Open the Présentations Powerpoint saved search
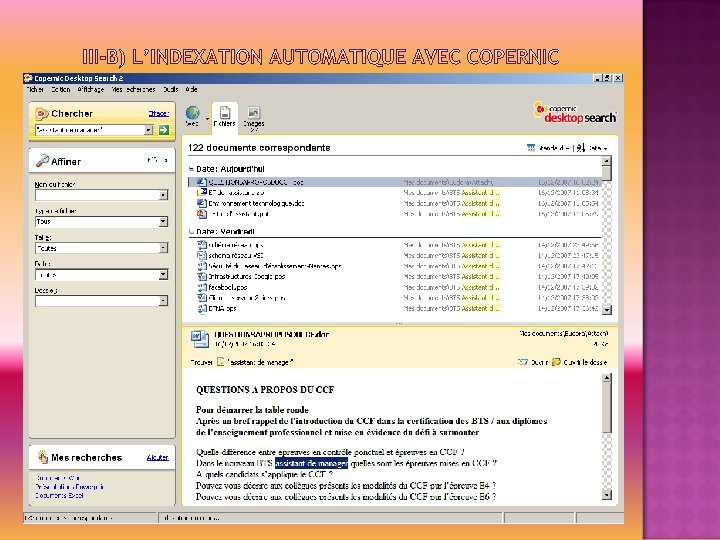The image size is (720, 540). 69,487
